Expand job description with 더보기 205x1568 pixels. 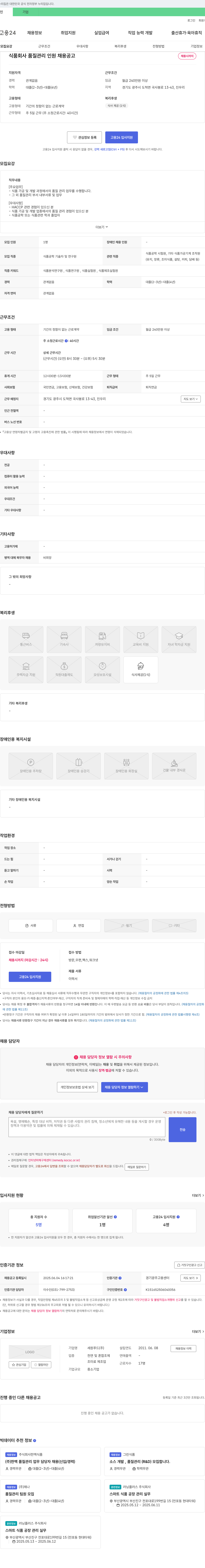[x=102, y=227]
